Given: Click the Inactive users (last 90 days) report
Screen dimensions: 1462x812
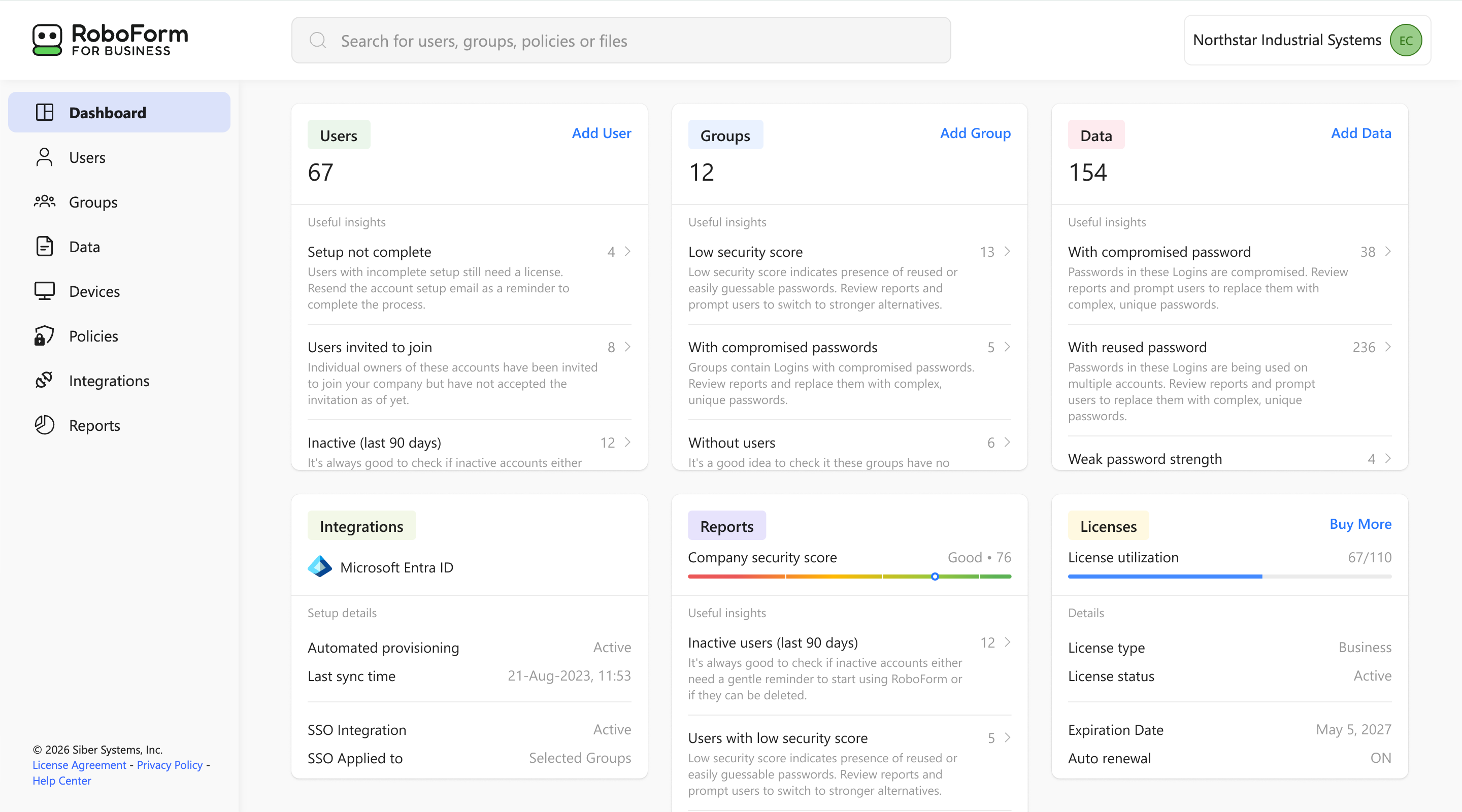Looking at the screenshot, I should pos(849,668).
